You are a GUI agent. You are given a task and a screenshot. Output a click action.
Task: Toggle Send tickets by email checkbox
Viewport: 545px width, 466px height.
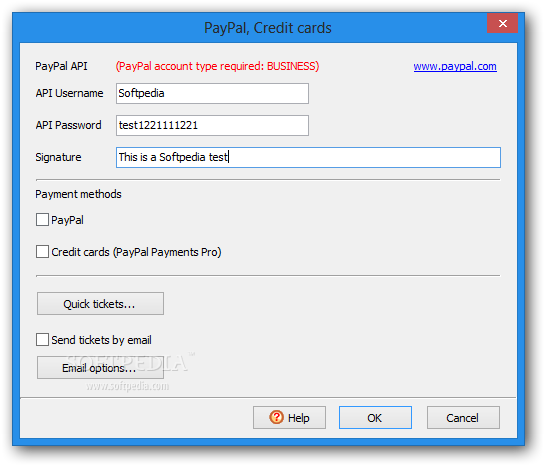42,340
